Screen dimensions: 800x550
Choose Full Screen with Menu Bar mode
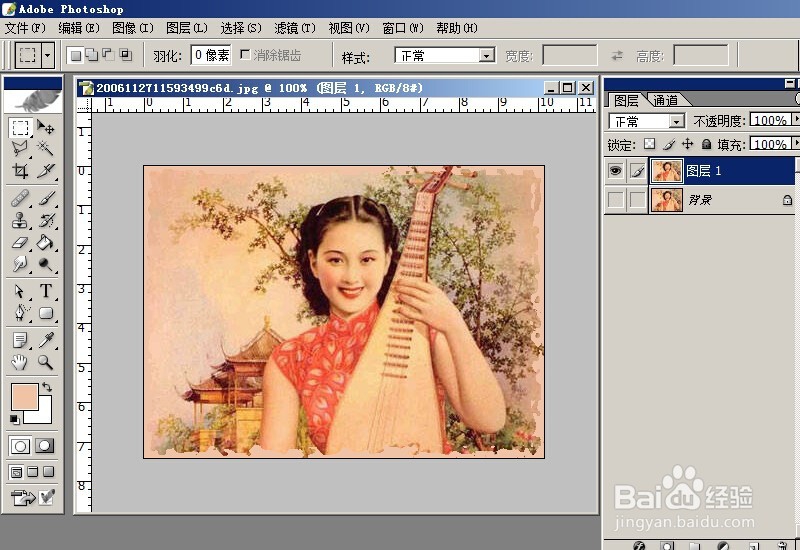click(33, 472)
